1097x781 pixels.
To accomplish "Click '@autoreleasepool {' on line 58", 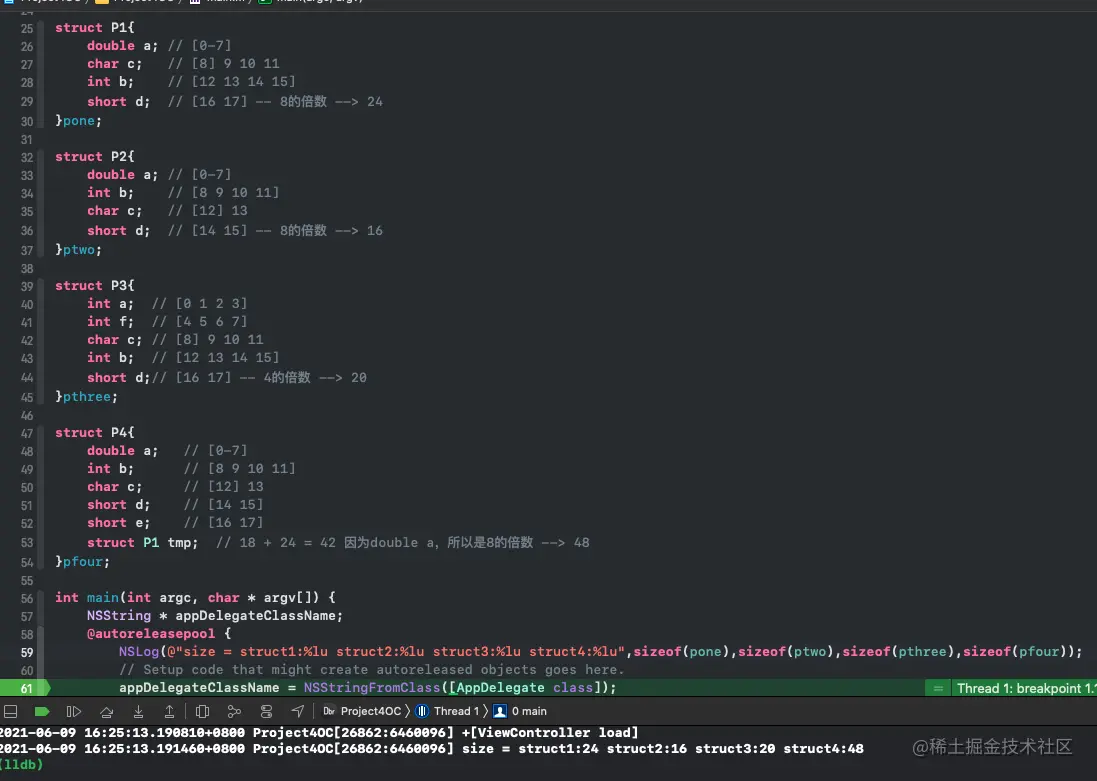I will tap(159, 633).
